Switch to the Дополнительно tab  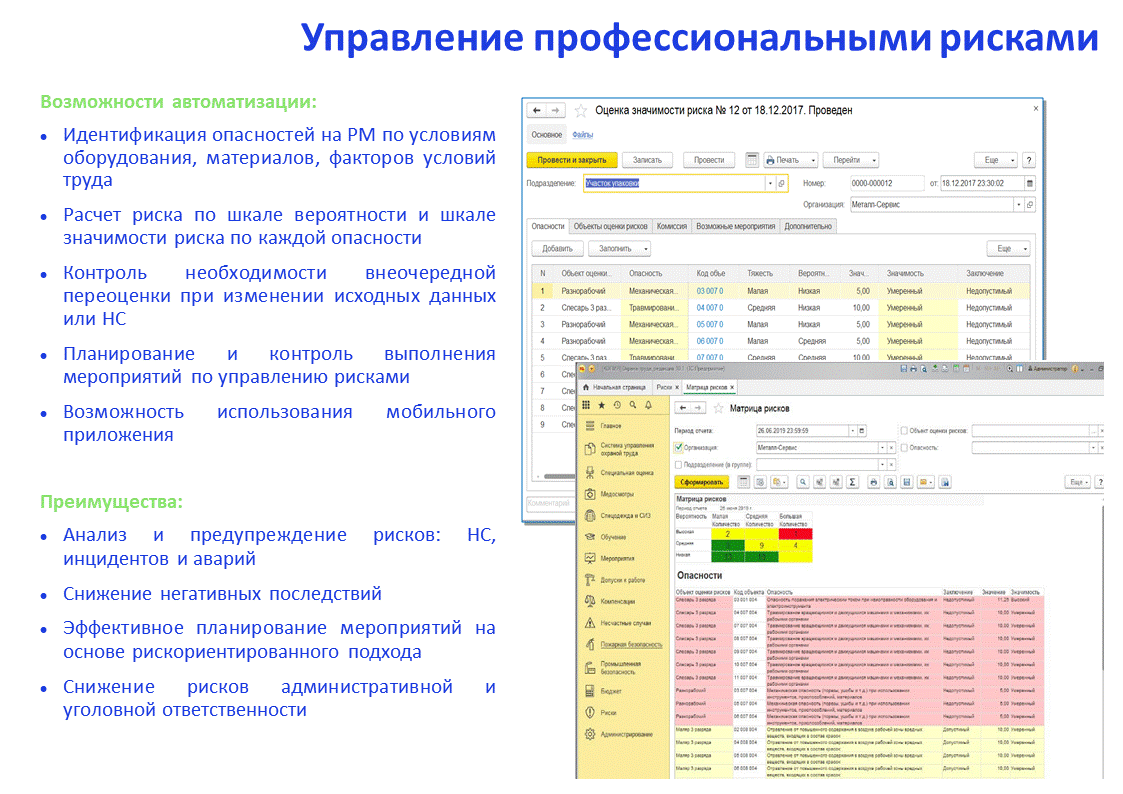pyautogui.click(x=808, y=226)
